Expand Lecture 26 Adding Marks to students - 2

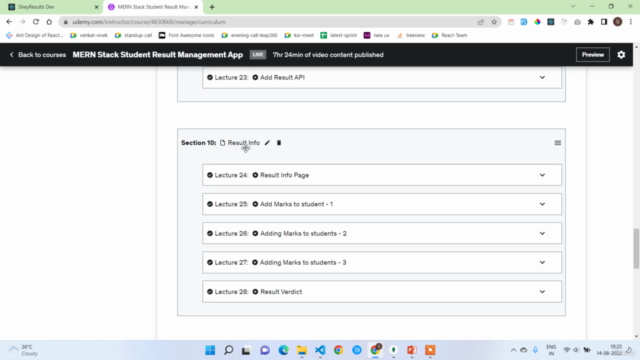(542, 233)
